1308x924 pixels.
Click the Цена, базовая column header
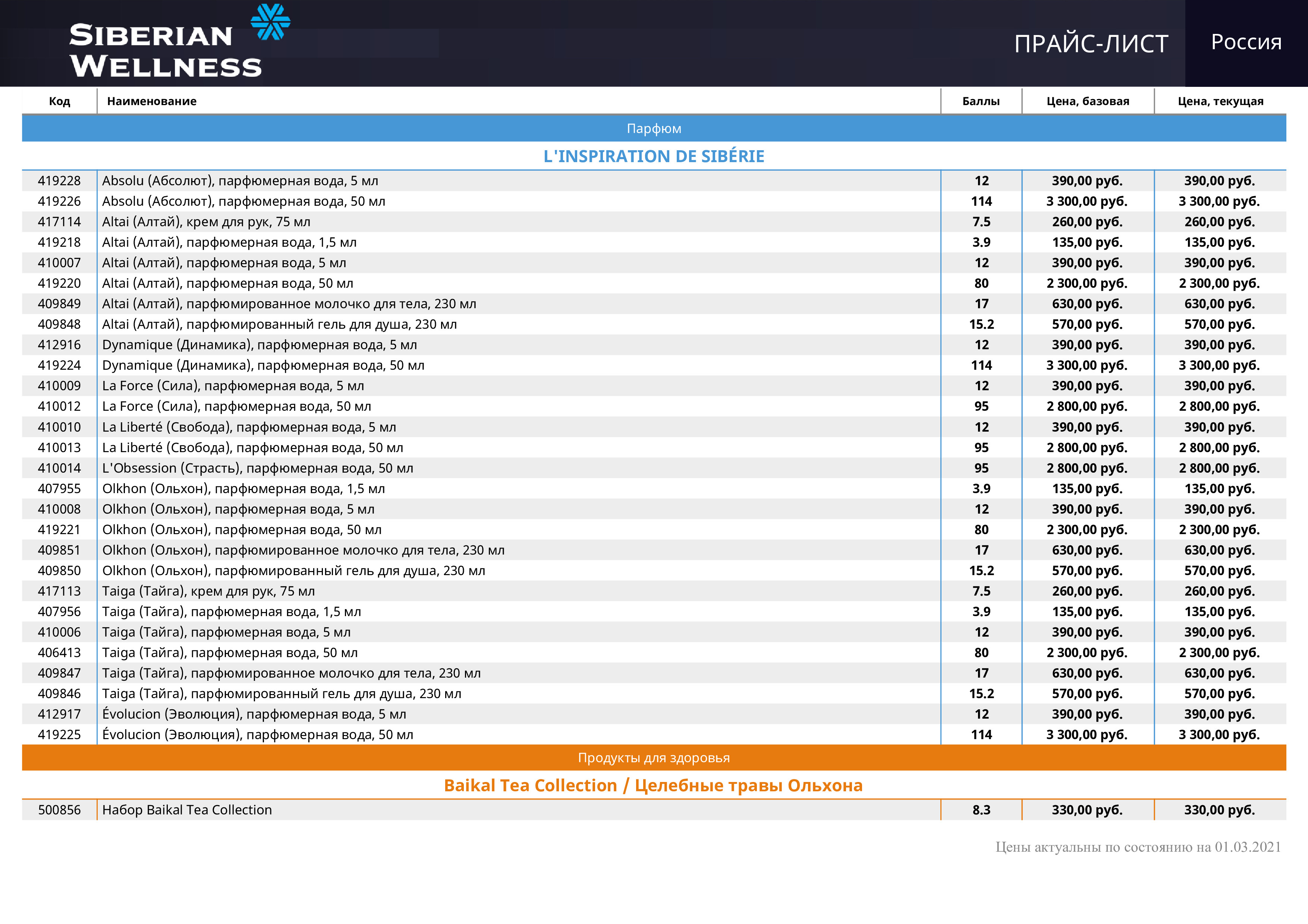(1087, 101)
